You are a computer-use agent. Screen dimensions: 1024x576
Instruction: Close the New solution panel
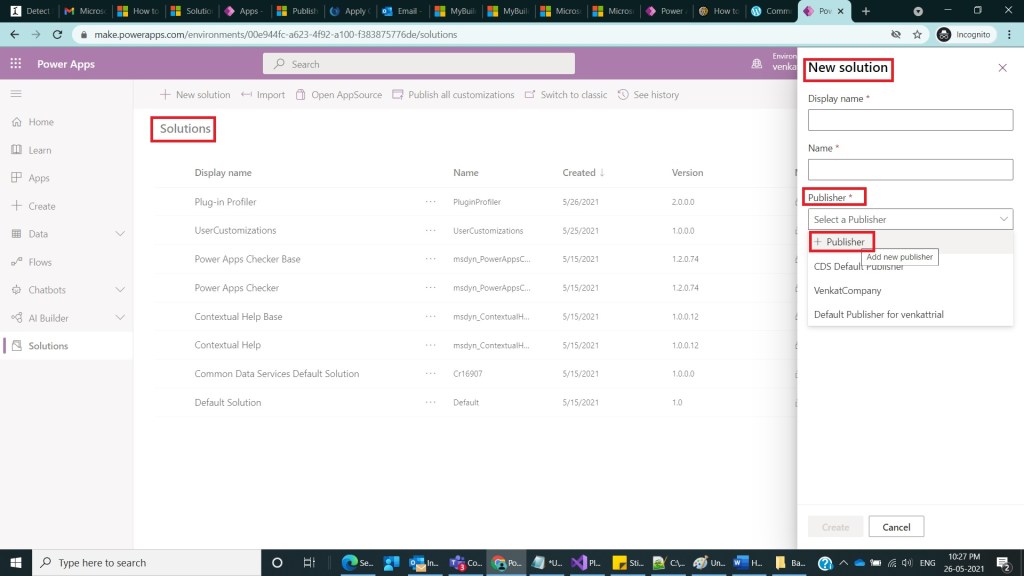pos(1002,68)
